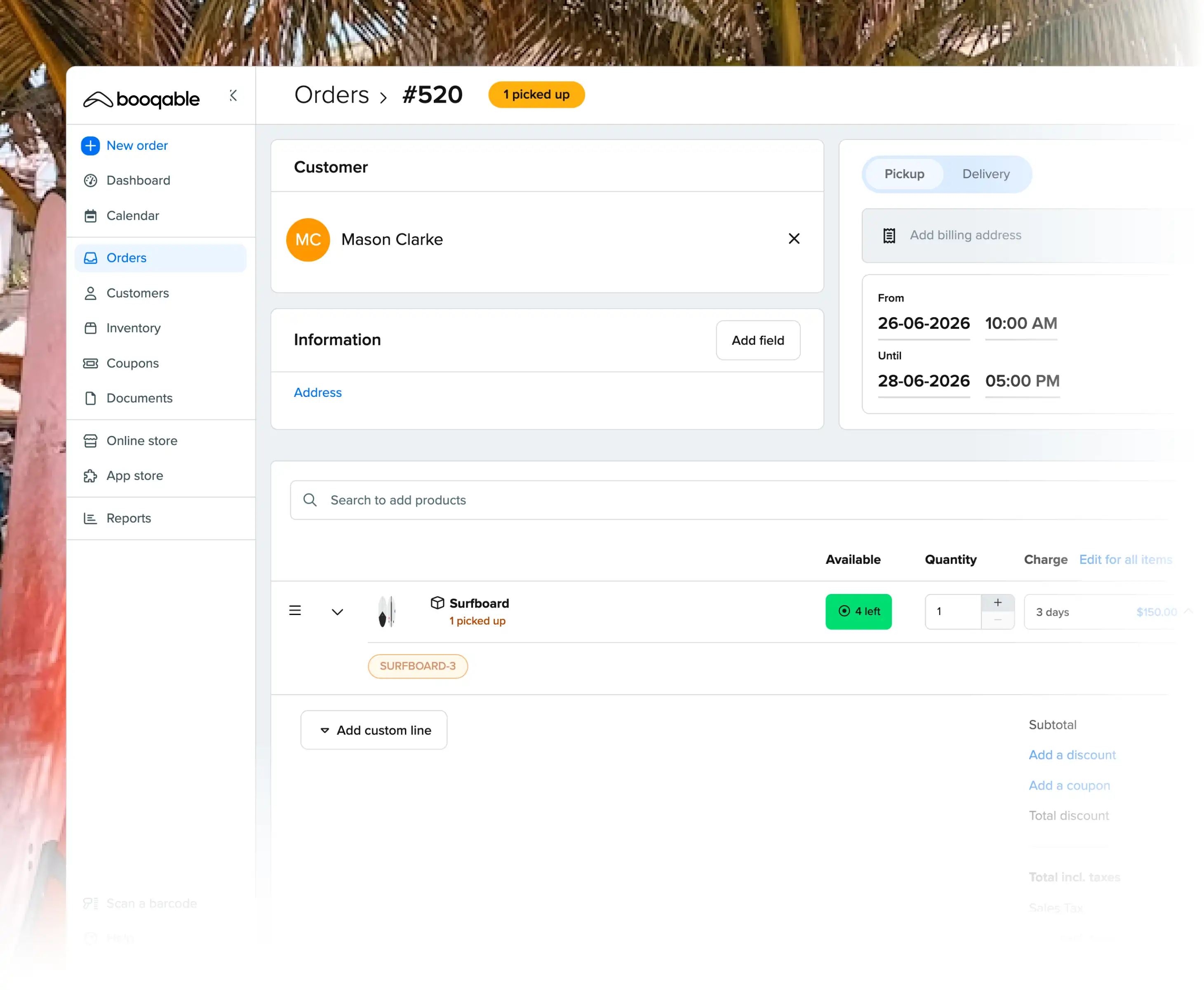1204x990 pixels.
Task: Click the calendar icon in sidebar
Action: point(90,216)
